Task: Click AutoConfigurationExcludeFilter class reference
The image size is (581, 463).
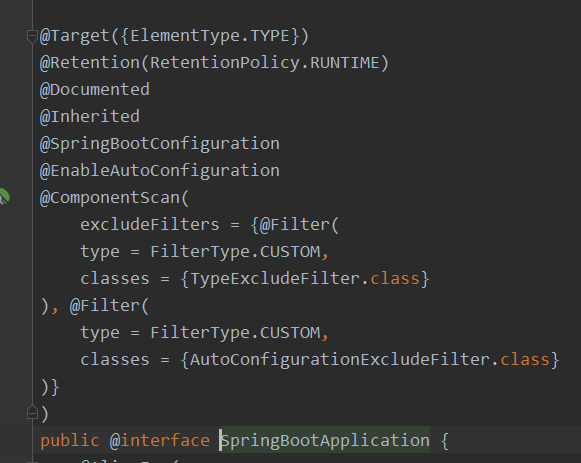Action: pyautogui.click(x=340, y=360)
